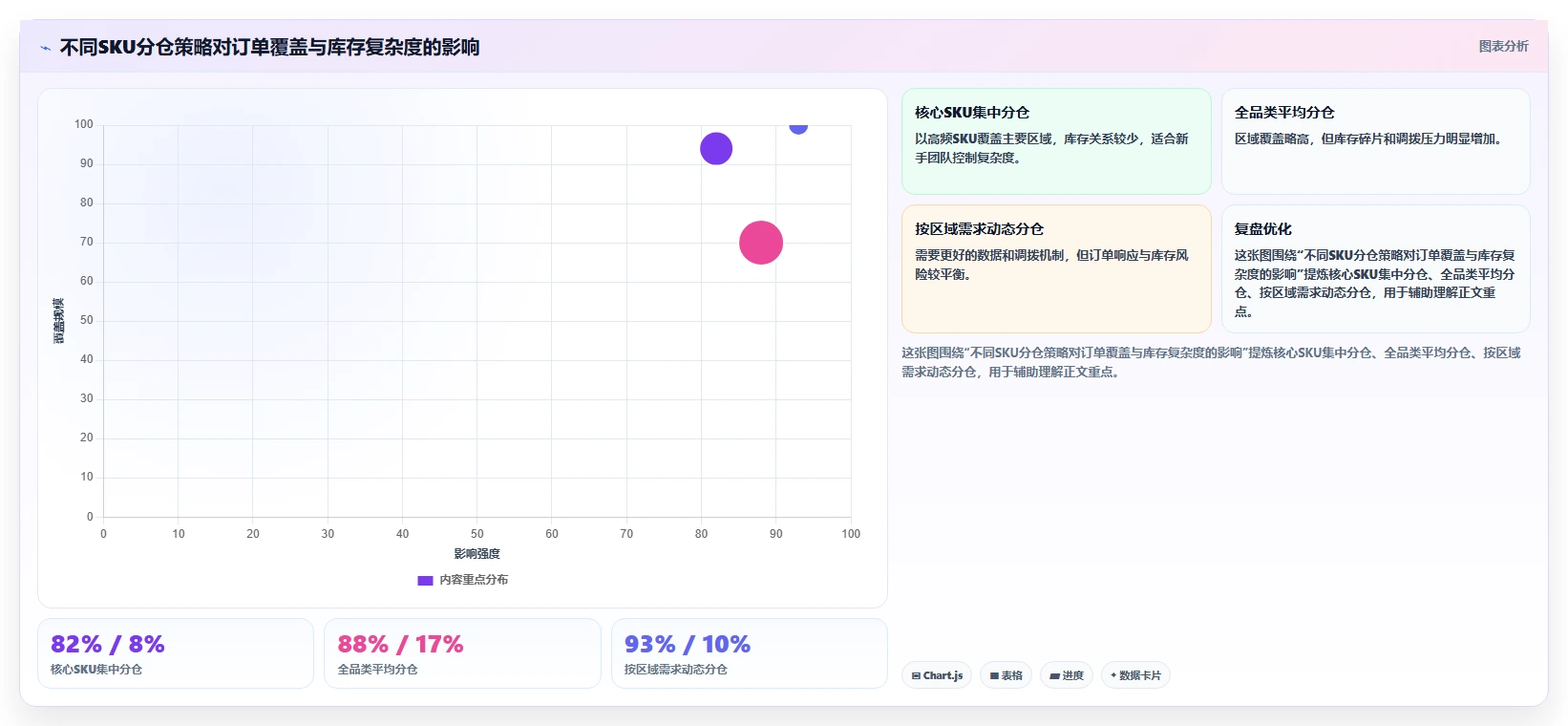The image size is (1568, 726).
Task: Open the 核心SKU集中分仓 card
Action: click(x=1056, y=141)
